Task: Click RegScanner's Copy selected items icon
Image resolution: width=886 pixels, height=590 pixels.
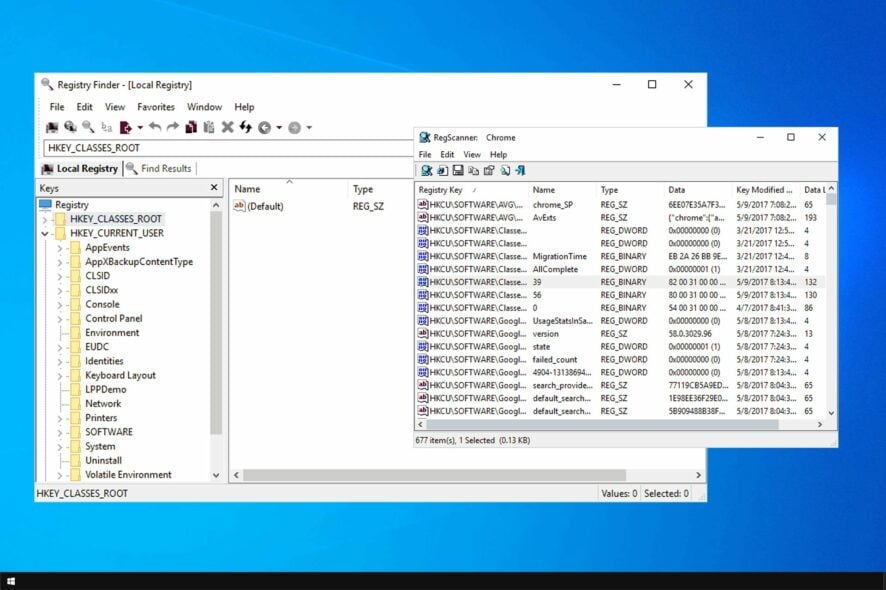Action: point(474,171)
